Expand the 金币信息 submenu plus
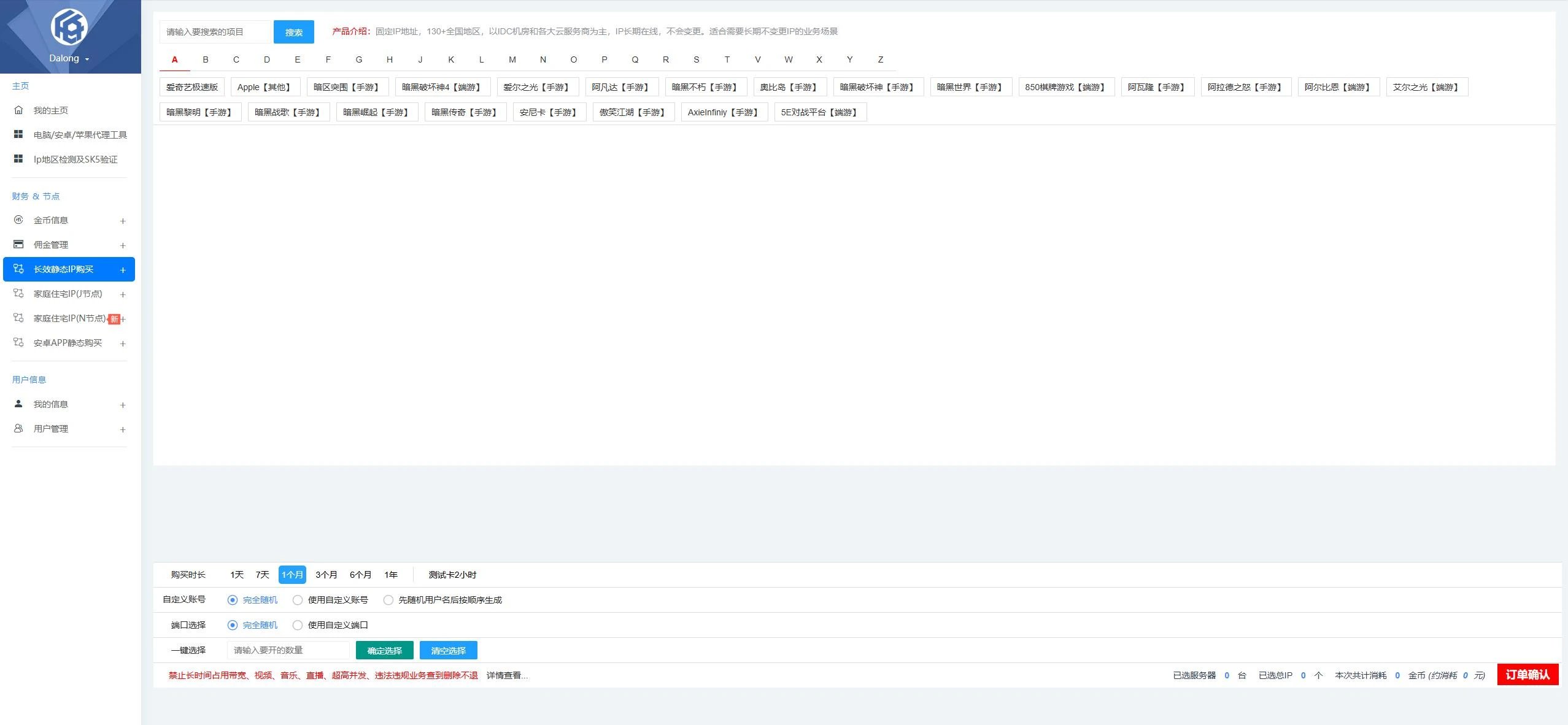The width and height of the screenshot is (1568, 725). click(x=123, y=221)
